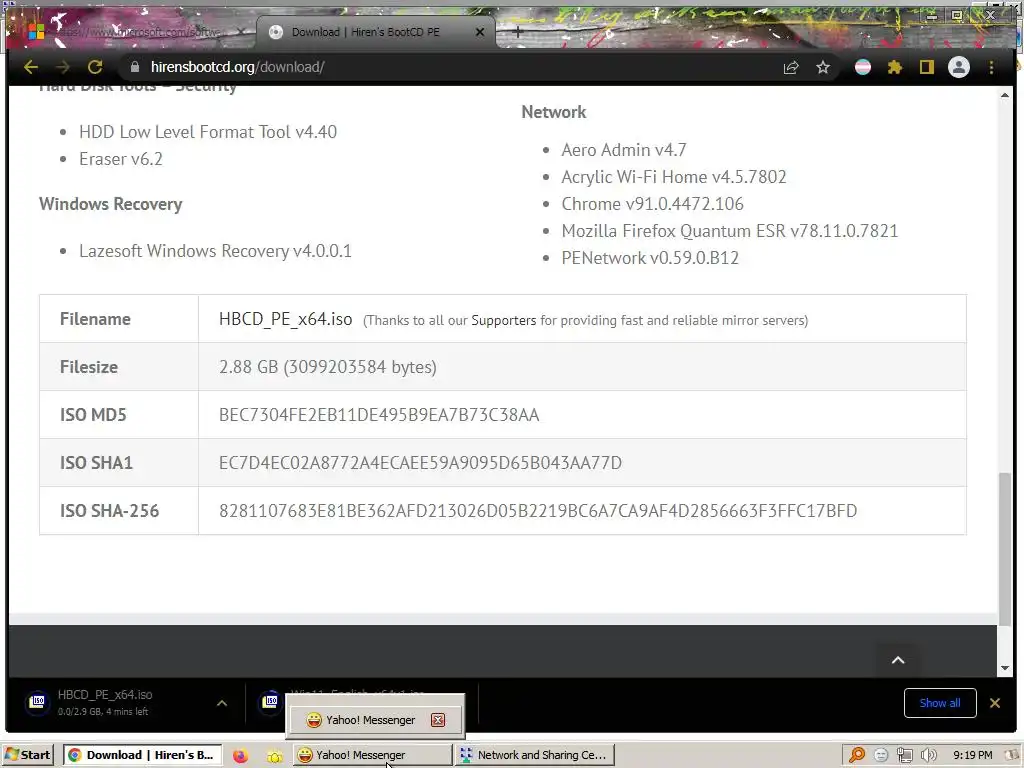Screen dimensions: 1024x768
Task: Go back to the previous page
Action: pos(31,67)
